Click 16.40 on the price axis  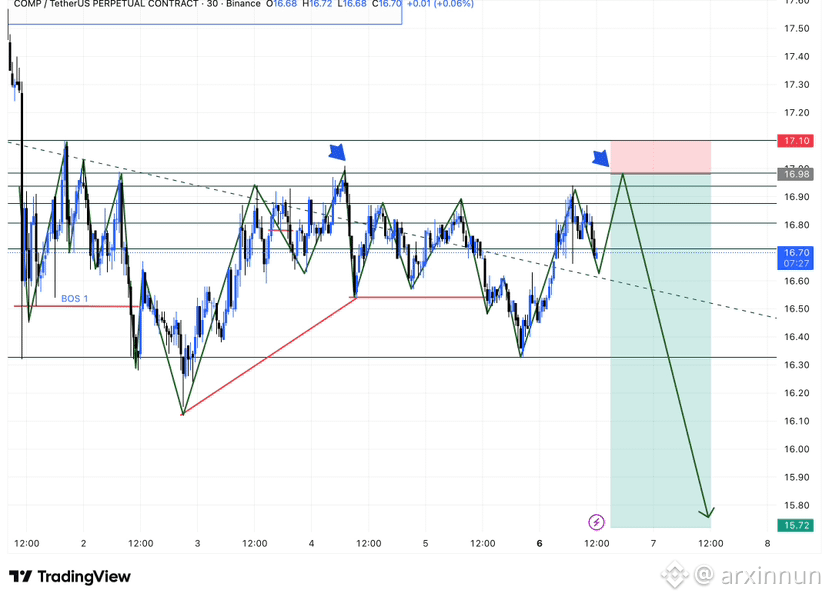pyautogui.click(x=796, y=337)
